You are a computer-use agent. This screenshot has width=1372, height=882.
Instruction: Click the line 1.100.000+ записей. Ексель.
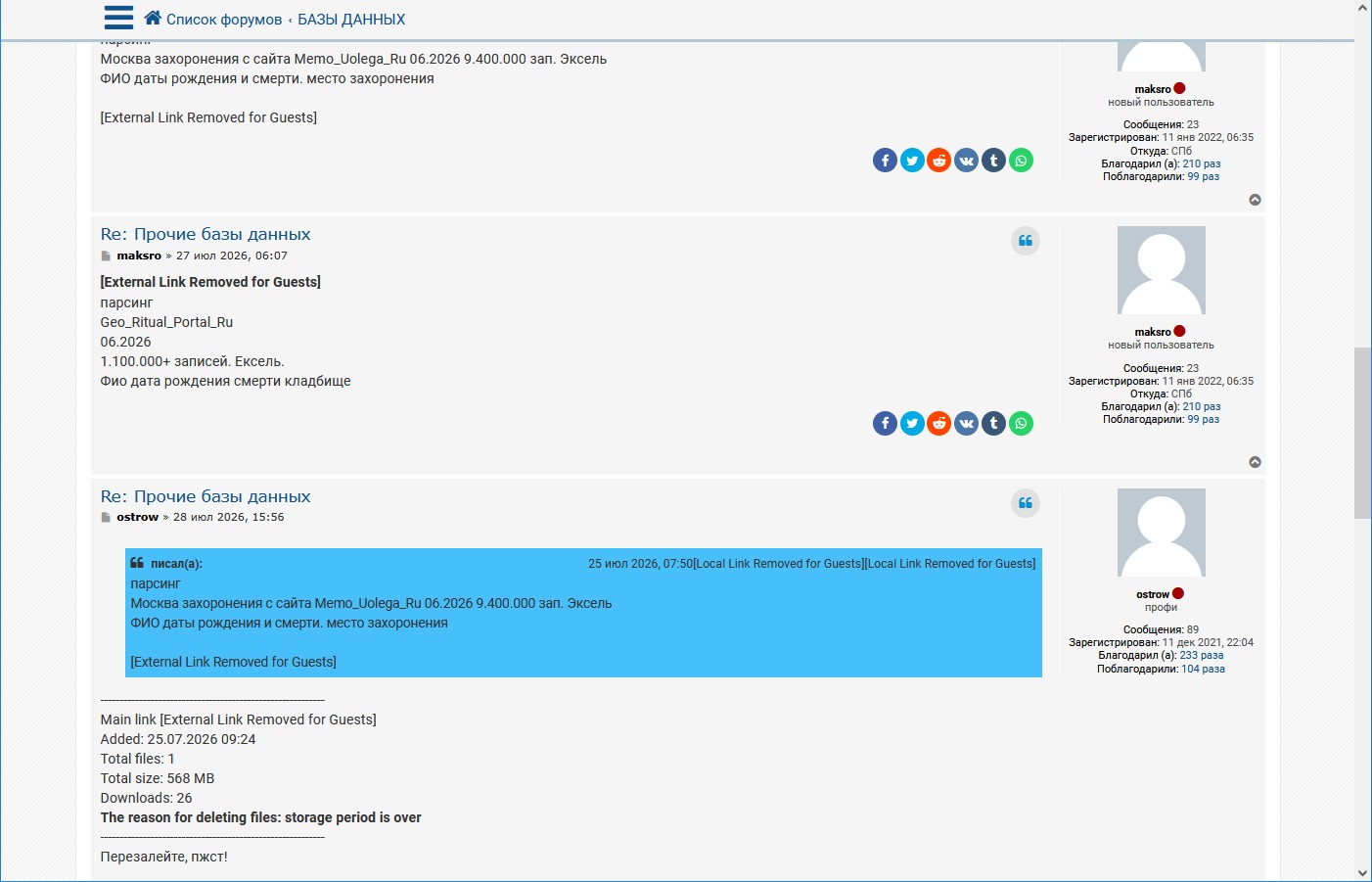point(192,361)
